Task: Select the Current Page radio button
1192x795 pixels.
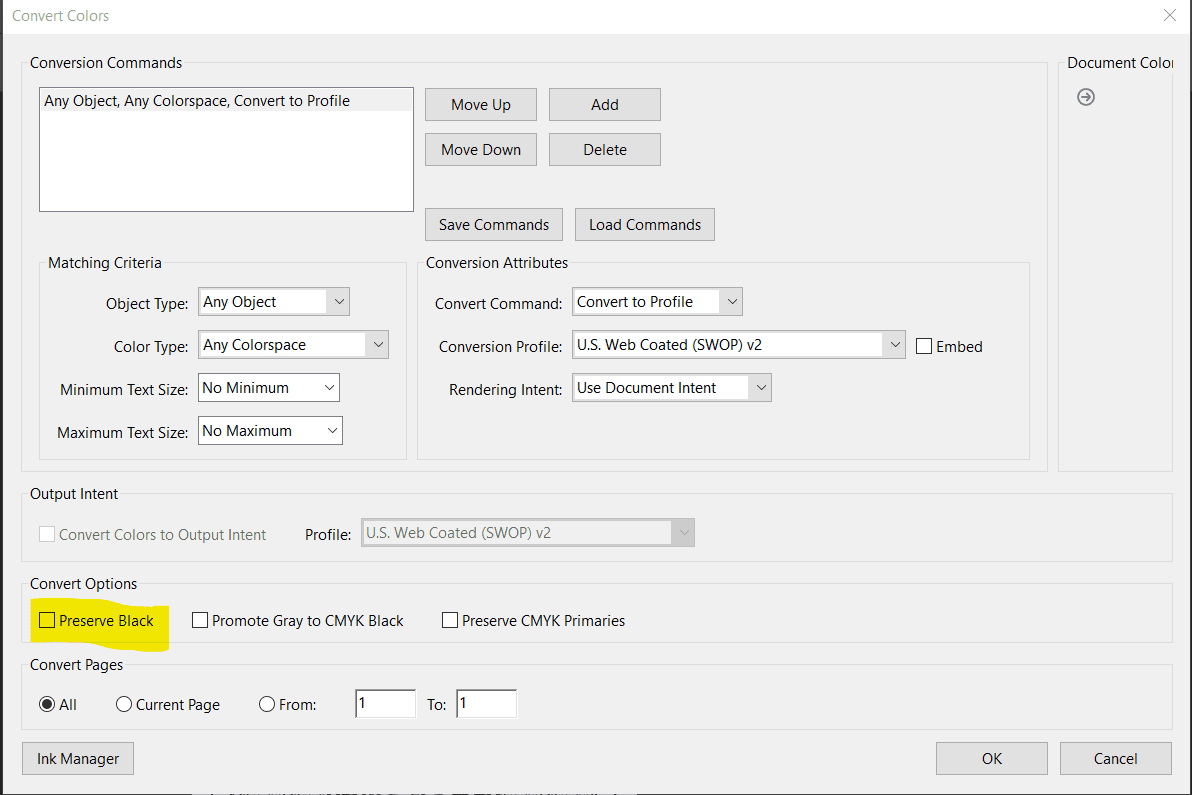Action: (124, 704)
